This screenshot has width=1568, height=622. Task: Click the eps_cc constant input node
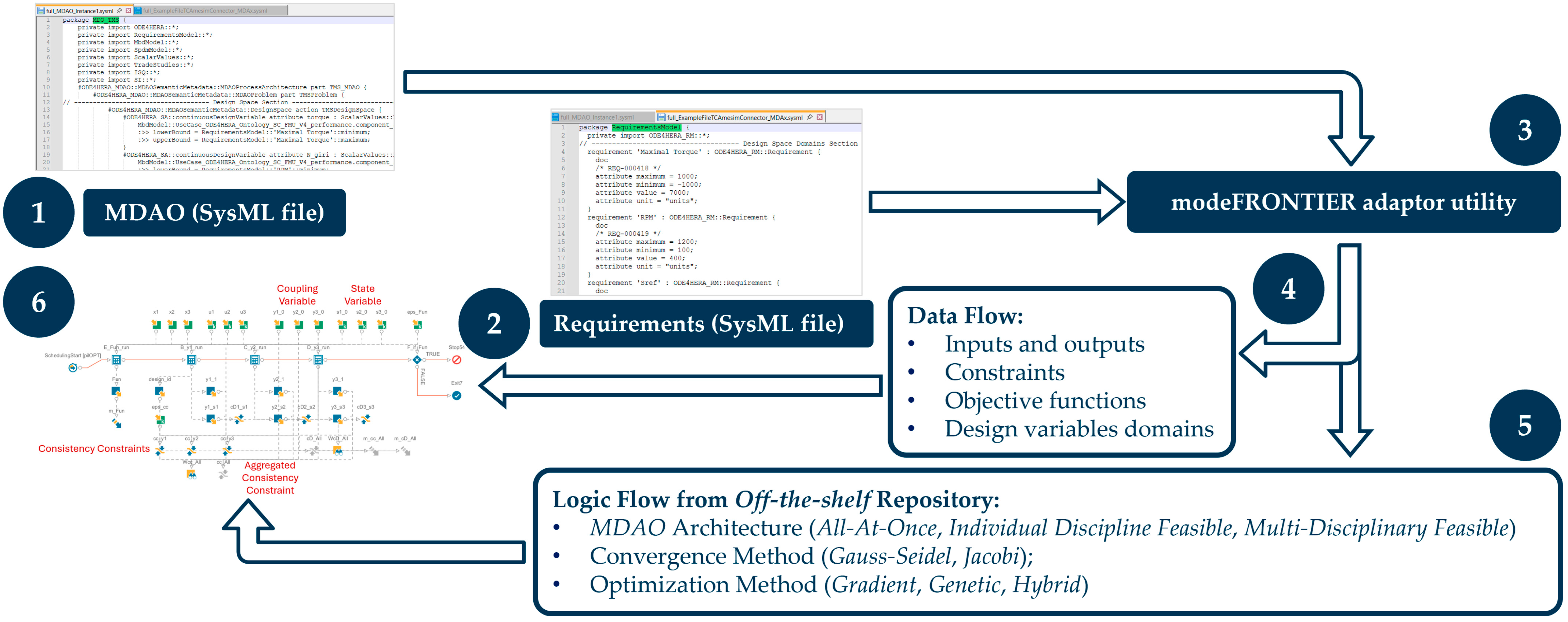160,419
